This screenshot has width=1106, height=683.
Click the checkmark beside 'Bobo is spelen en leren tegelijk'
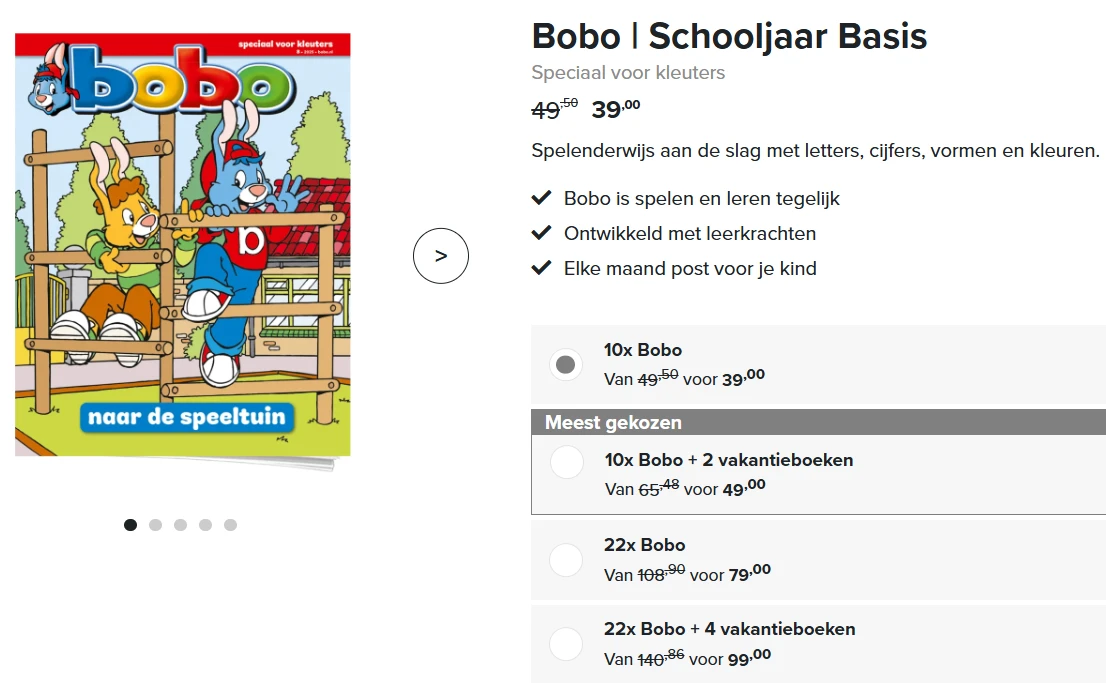(541, 198)
